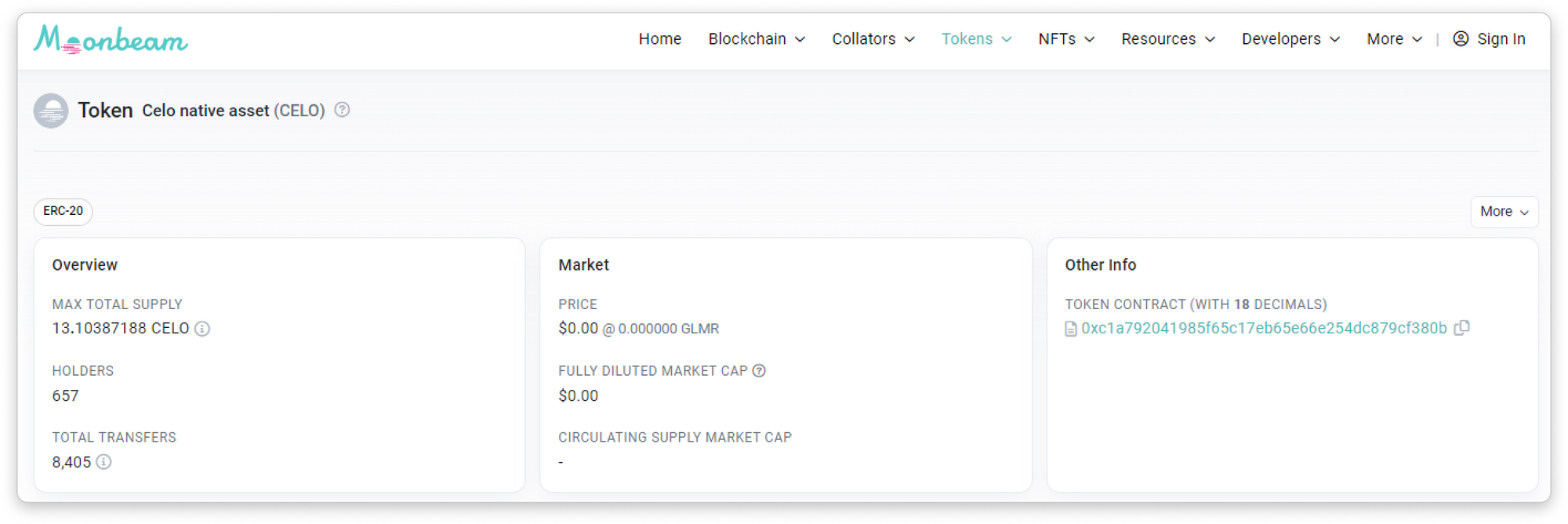Expand the Tokens navigation dropdown

(976, 39)
